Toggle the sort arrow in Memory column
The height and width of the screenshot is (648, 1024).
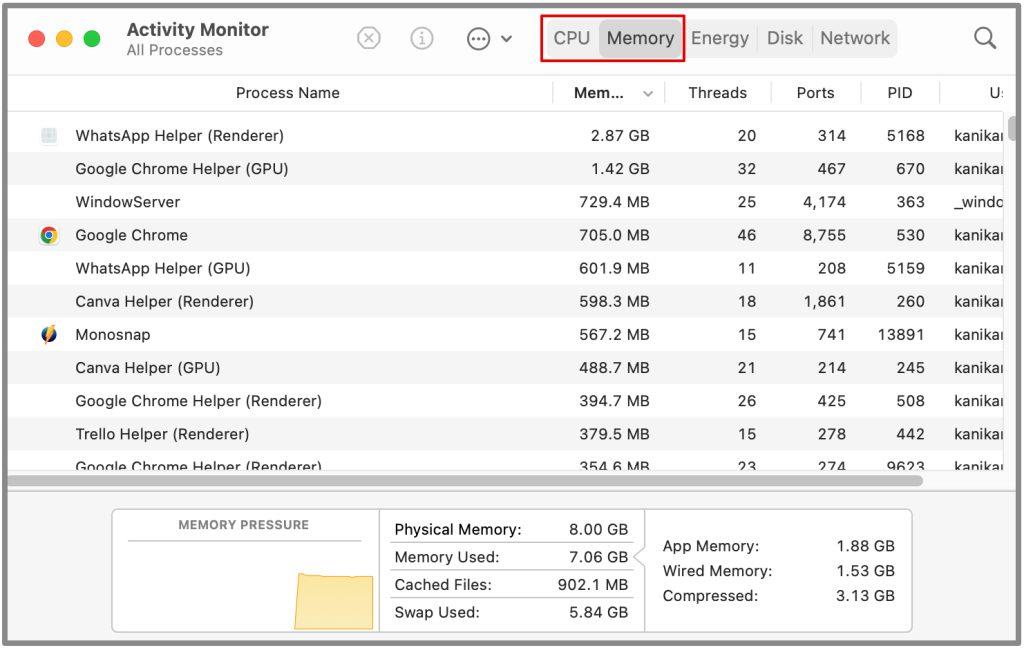(x=648, y=94)
